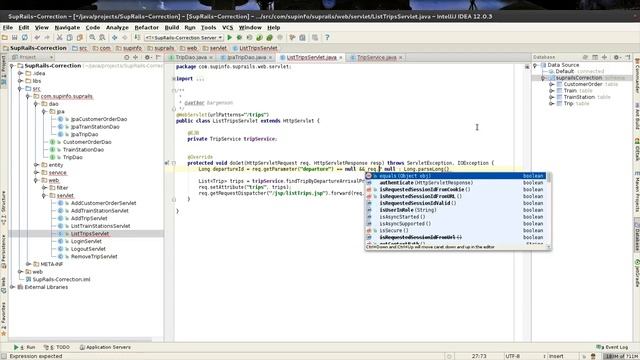Click scroll-from-source icon in Project panel
The image size is (640, 360).
tap(127, 58)
